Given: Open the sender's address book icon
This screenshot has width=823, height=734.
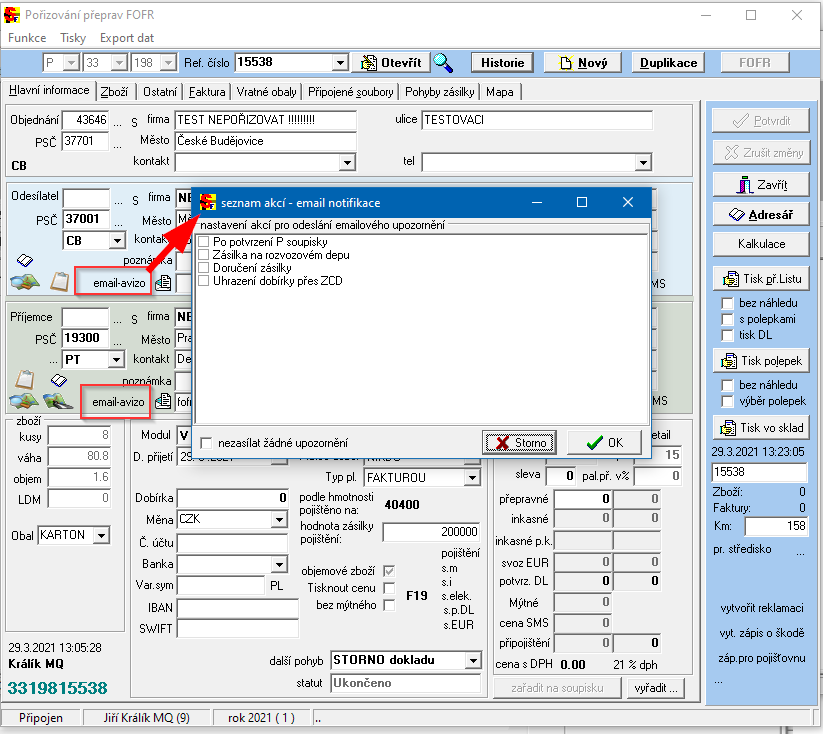Looking at the screenshot, I should coord(25,259).
